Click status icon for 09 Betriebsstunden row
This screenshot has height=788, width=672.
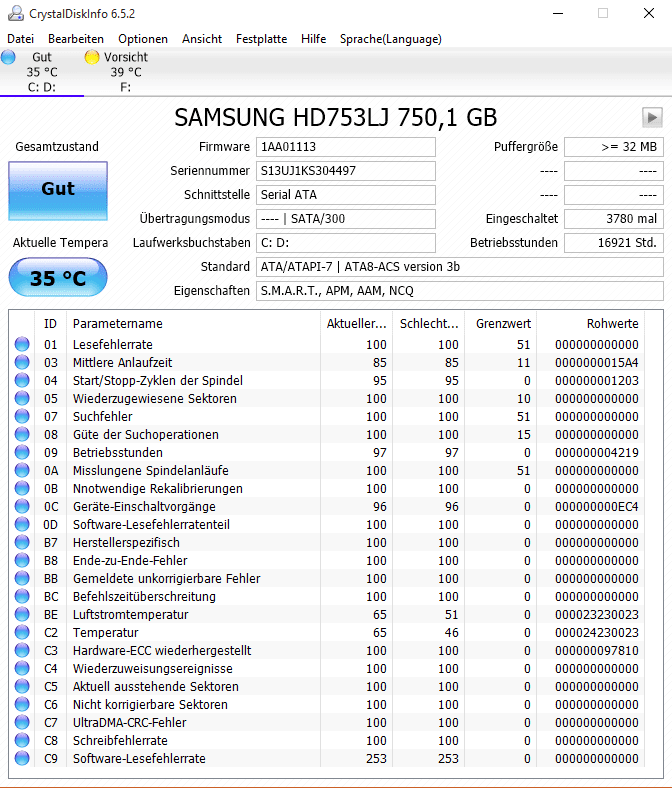coord(22,452)
